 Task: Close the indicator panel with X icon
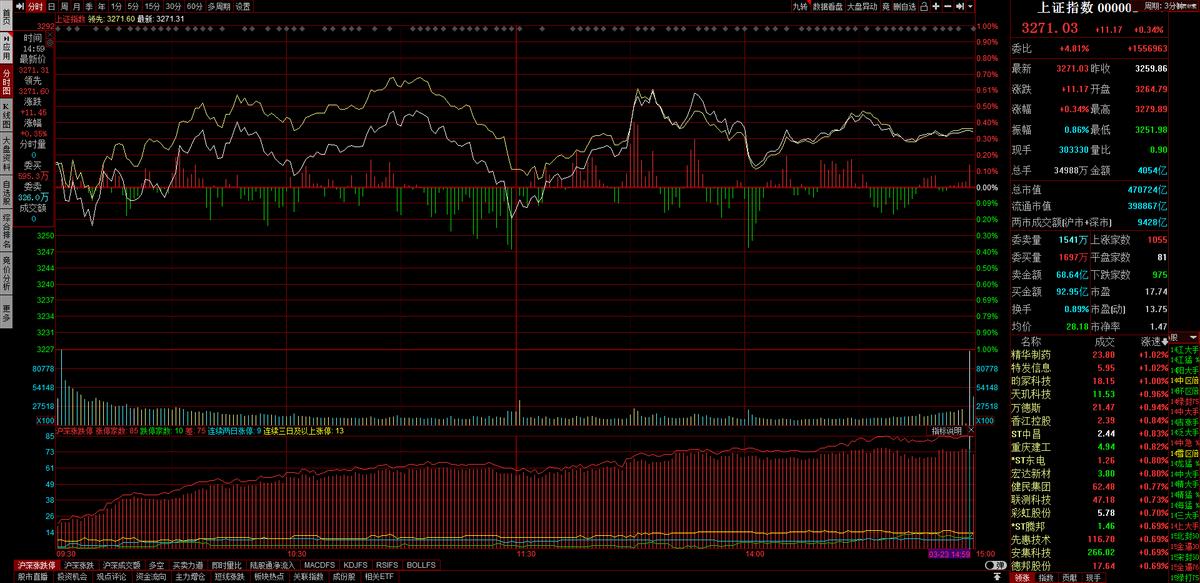click(x=970, y=431)
